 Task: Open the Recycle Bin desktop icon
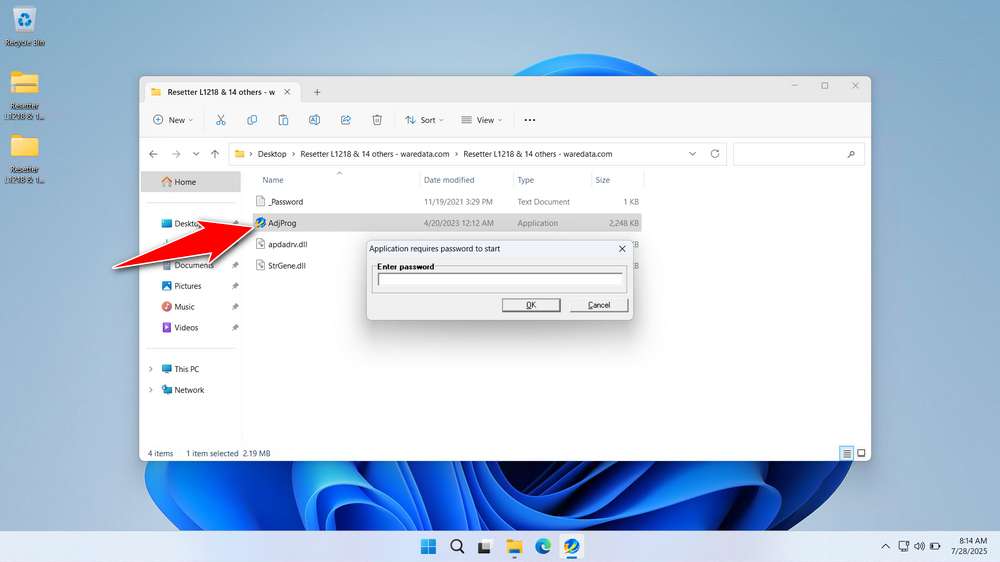coord(25,27)
